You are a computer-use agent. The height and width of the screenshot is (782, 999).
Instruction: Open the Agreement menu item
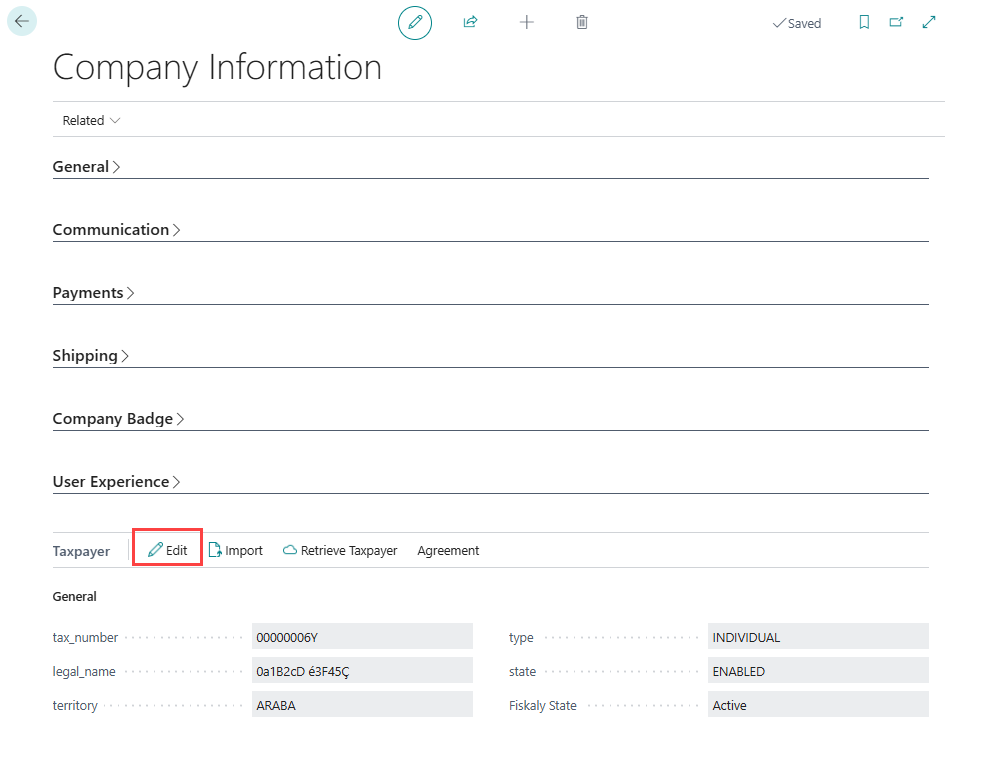pyautogui.click(x=448, y=550)
